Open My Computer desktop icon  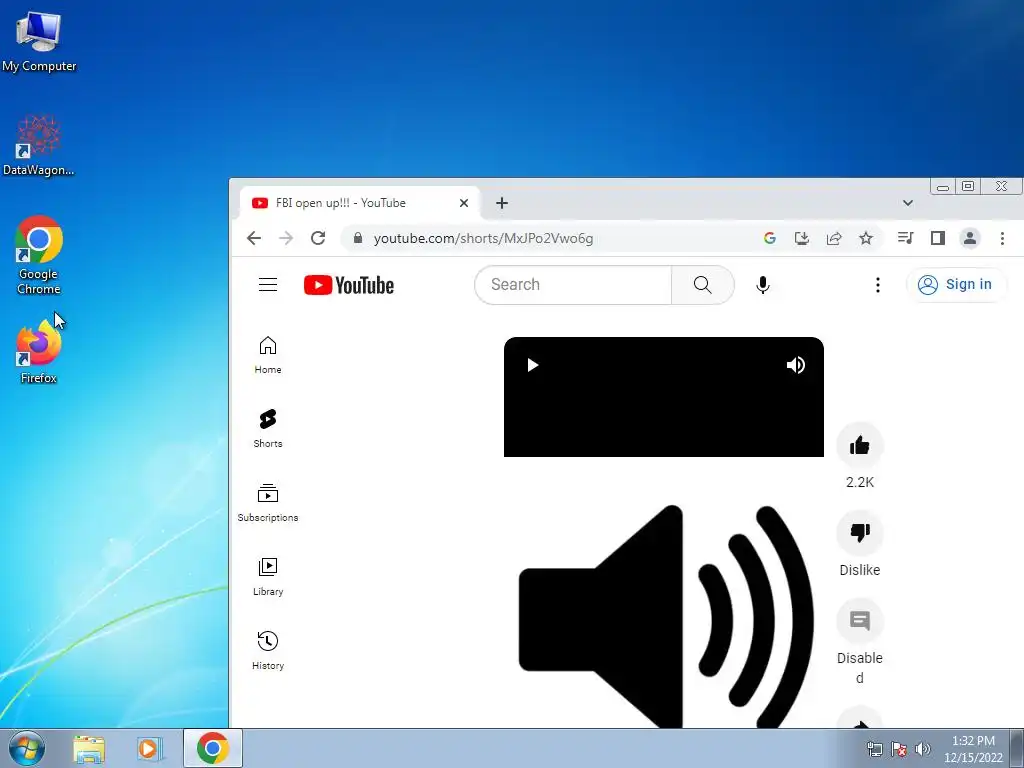[39, 41]
